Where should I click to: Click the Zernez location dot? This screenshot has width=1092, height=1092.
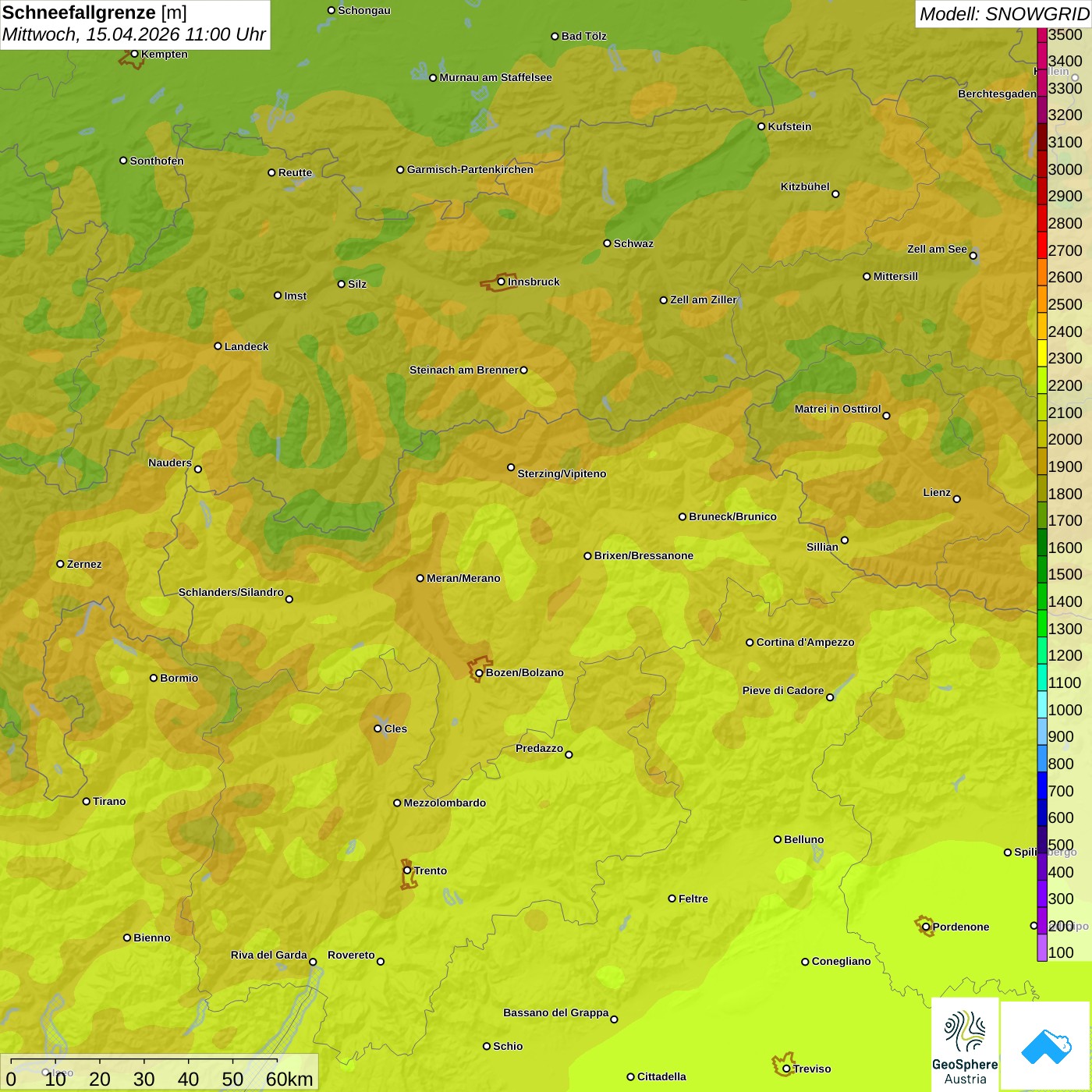pyautogui.click(x=61, y=564)
